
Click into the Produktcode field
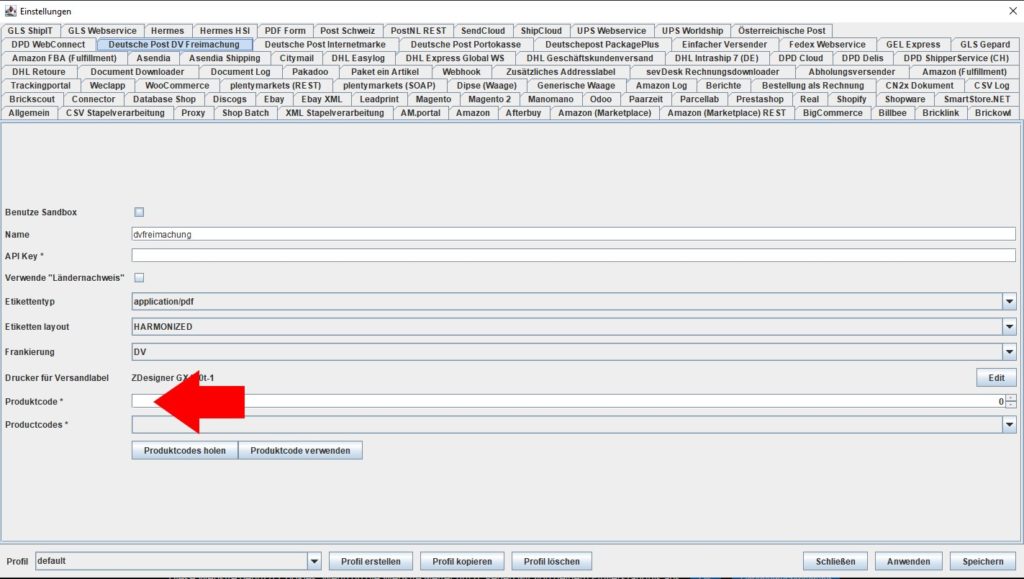coord(568,401)
